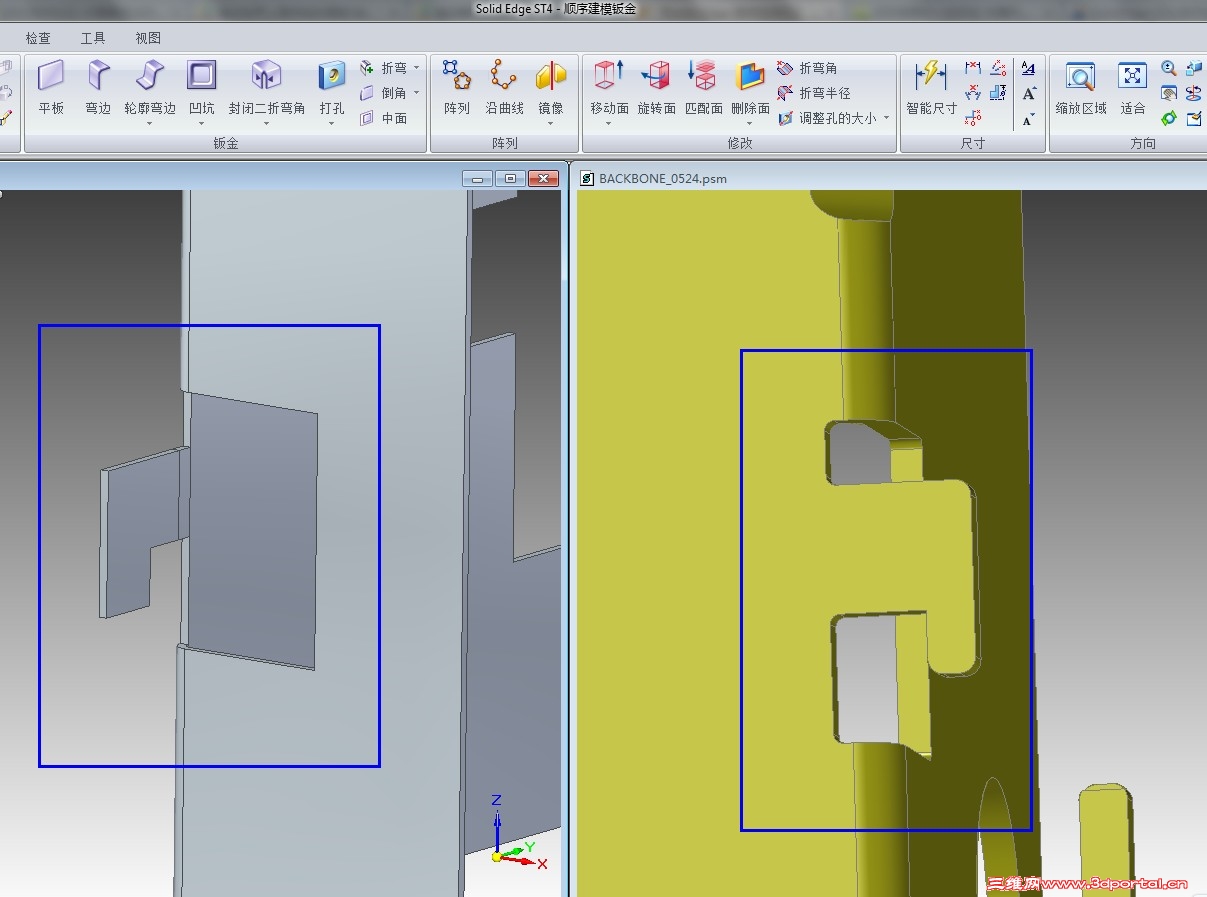Choose the 凹坑 (Dimple) tool
Screen dimensions: 1207x897
pyautogui.click(x=201, y=87)
